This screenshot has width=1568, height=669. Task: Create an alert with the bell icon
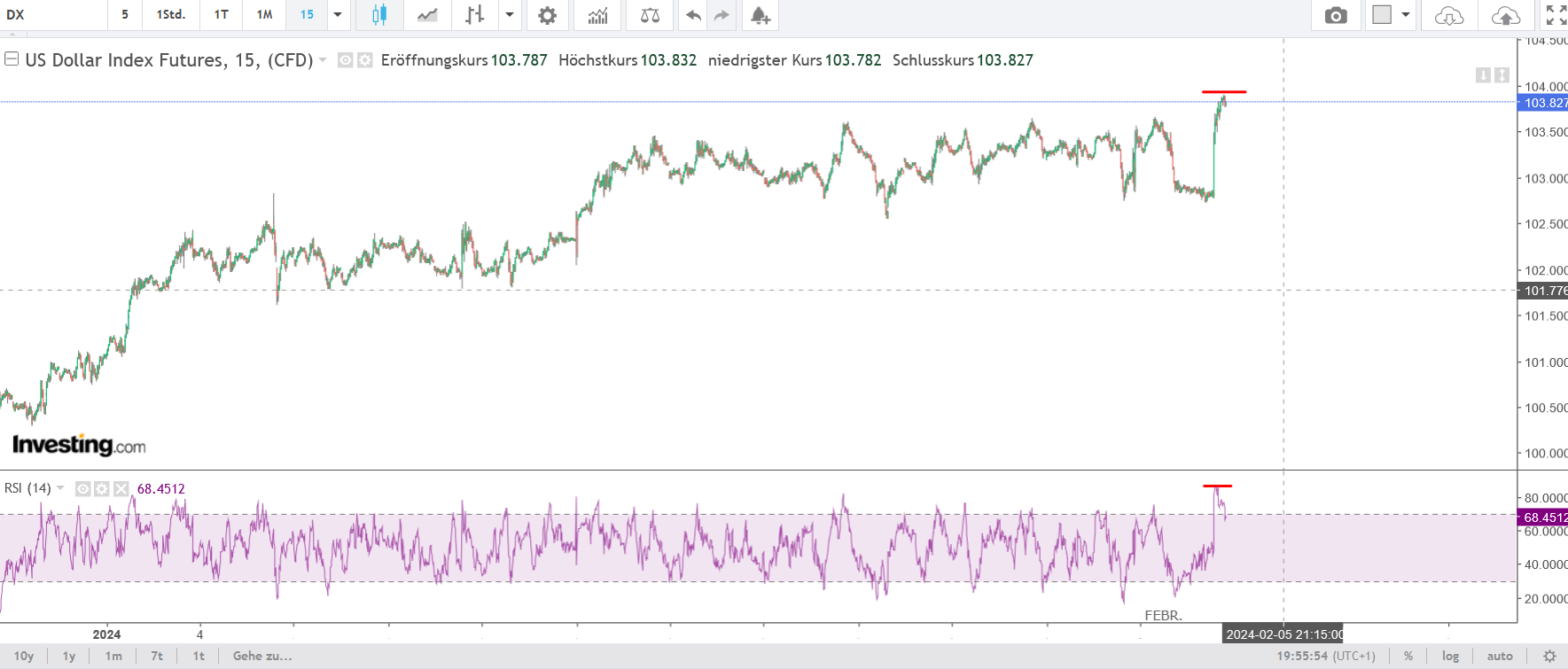[x=760, y=15]
